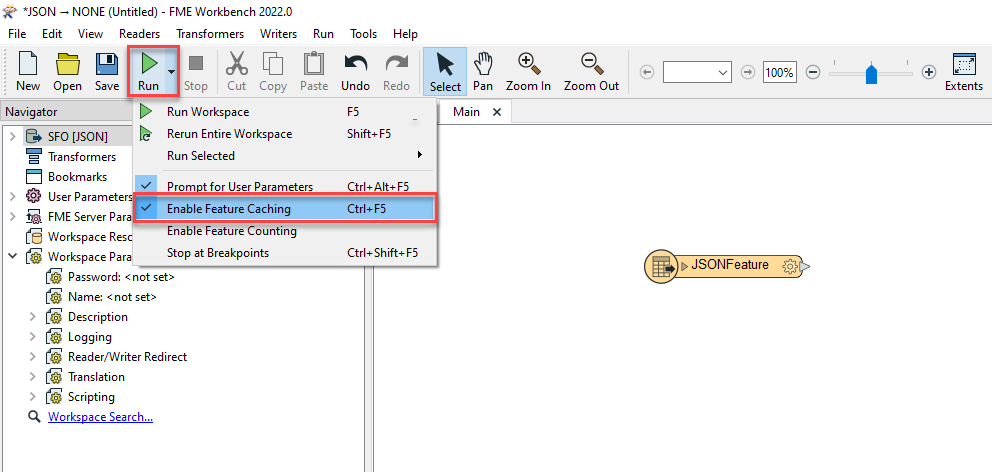Disable the Enable Feature Caching option

click(x=229, y=209)
